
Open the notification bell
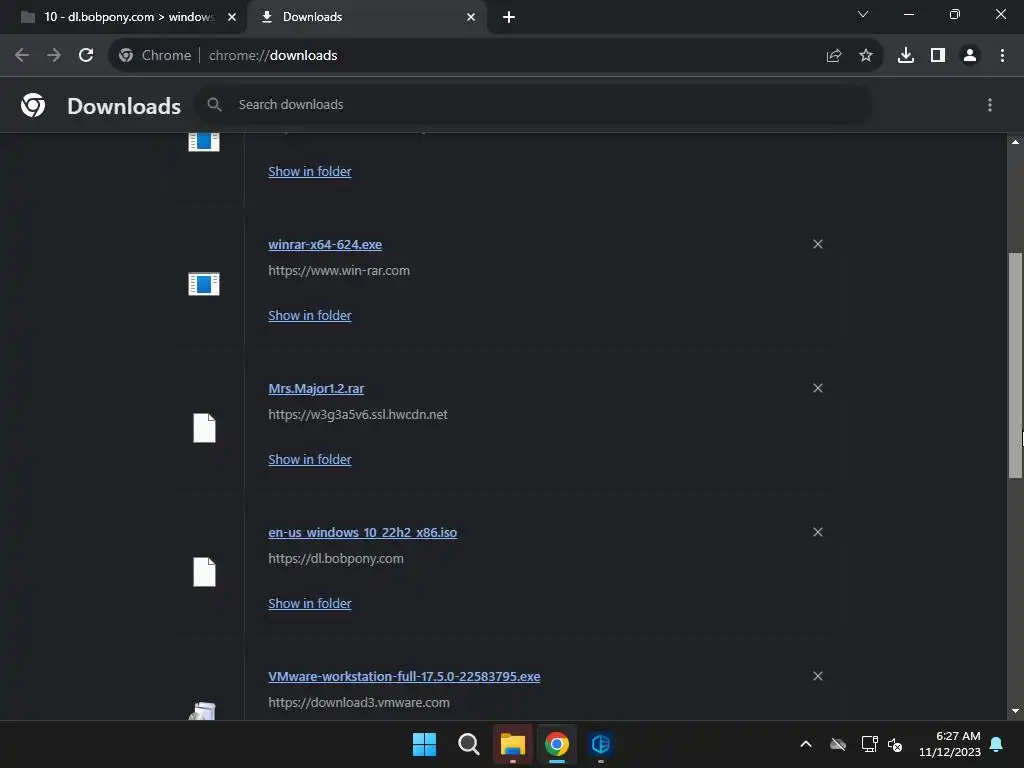[997, 744]
